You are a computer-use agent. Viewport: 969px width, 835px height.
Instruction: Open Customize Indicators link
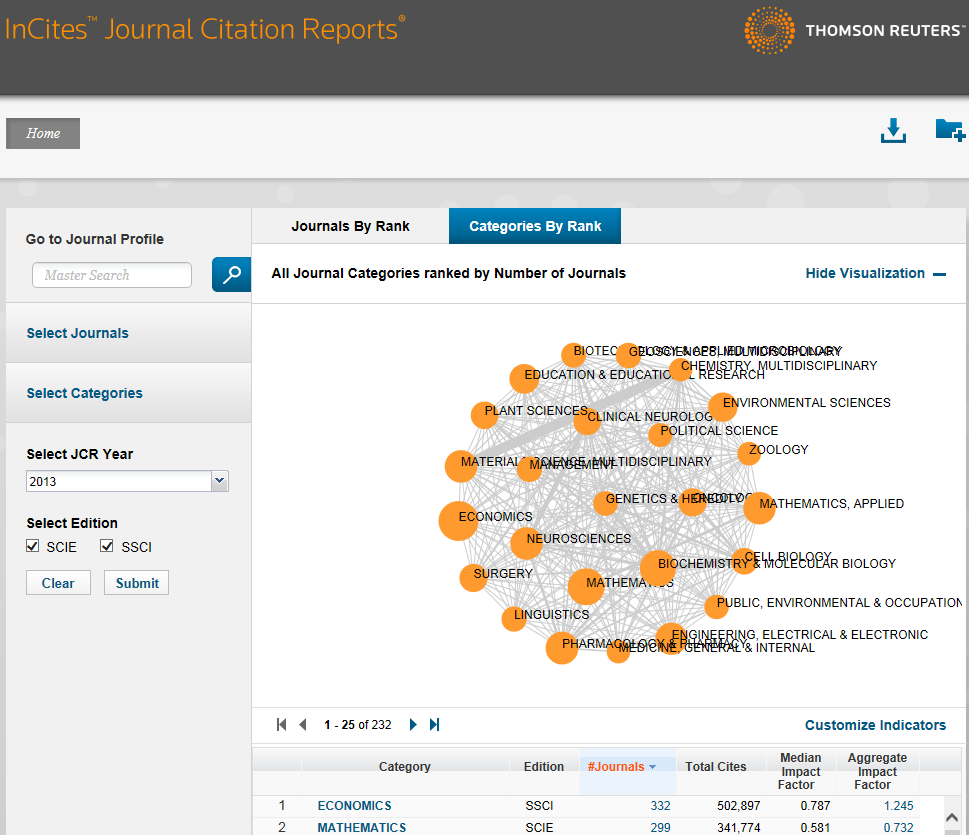[x=875, y=725]
